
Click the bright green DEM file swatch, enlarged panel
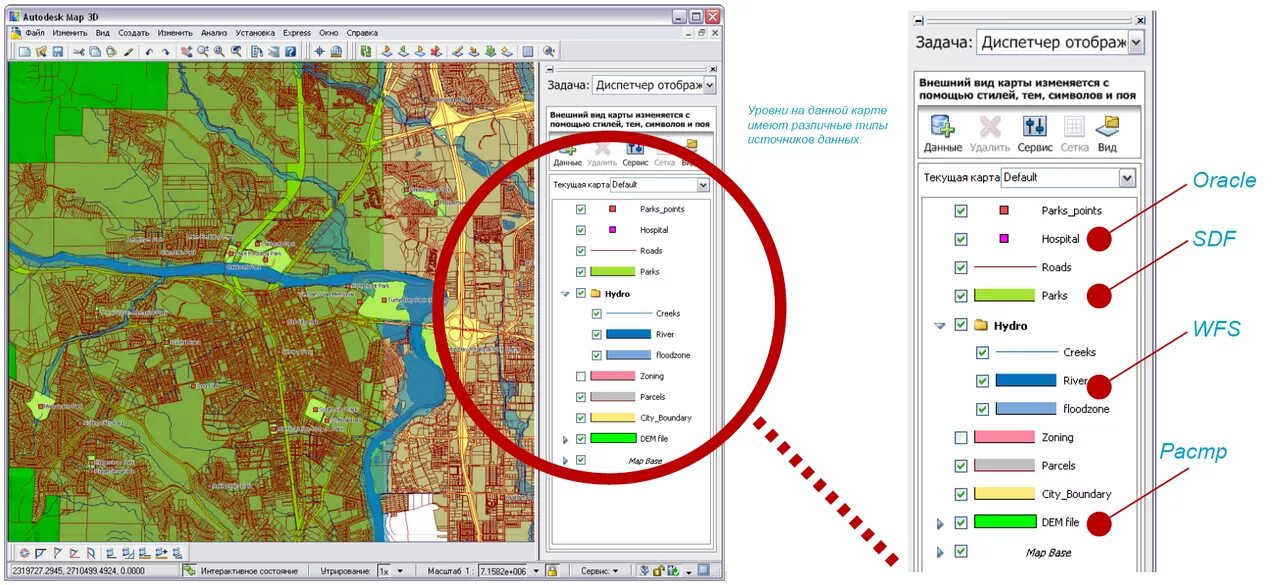(x=1004, y=522)
